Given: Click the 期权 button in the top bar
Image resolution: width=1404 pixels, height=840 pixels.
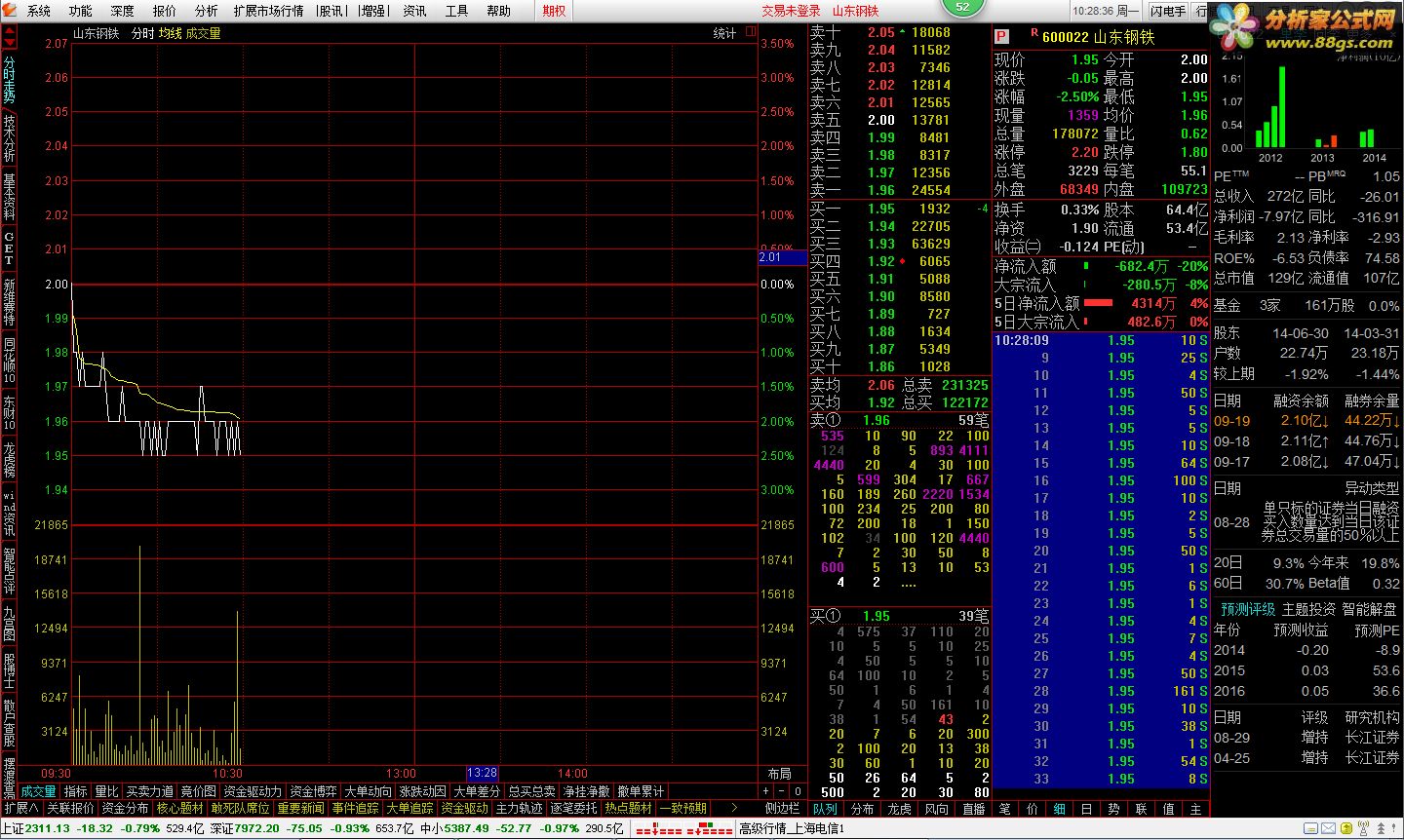Looking at the screenshot, I should (x=555, y=11).
